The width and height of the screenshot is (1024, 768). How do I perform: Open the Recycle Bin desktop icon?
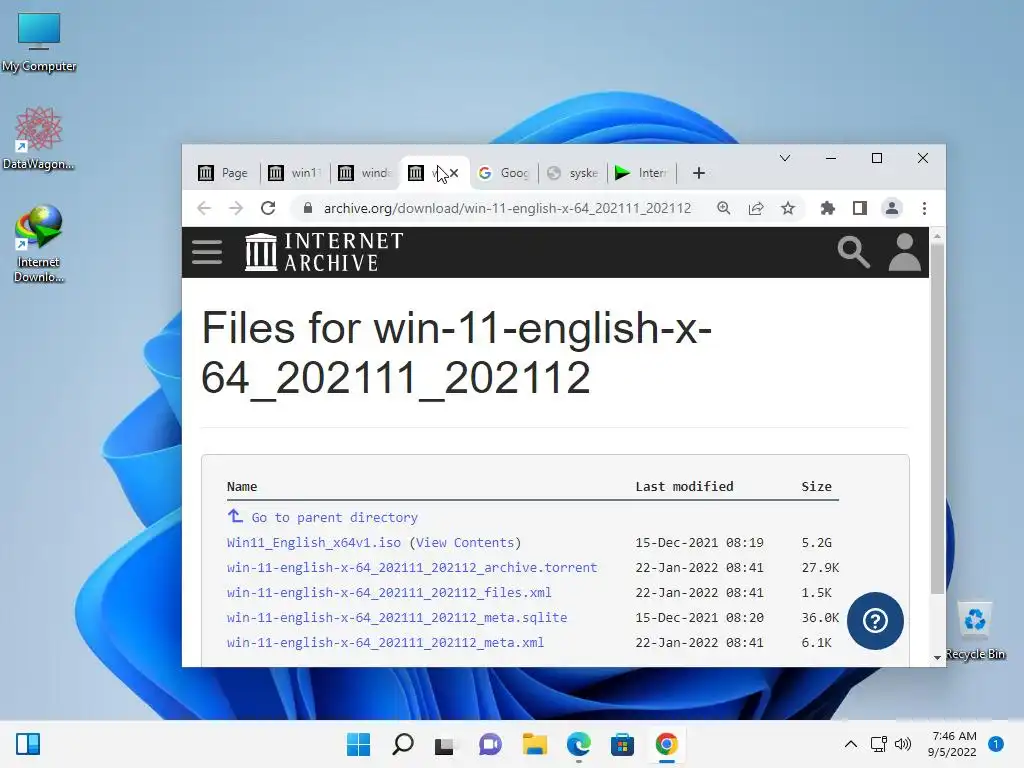tap(975, 630)
